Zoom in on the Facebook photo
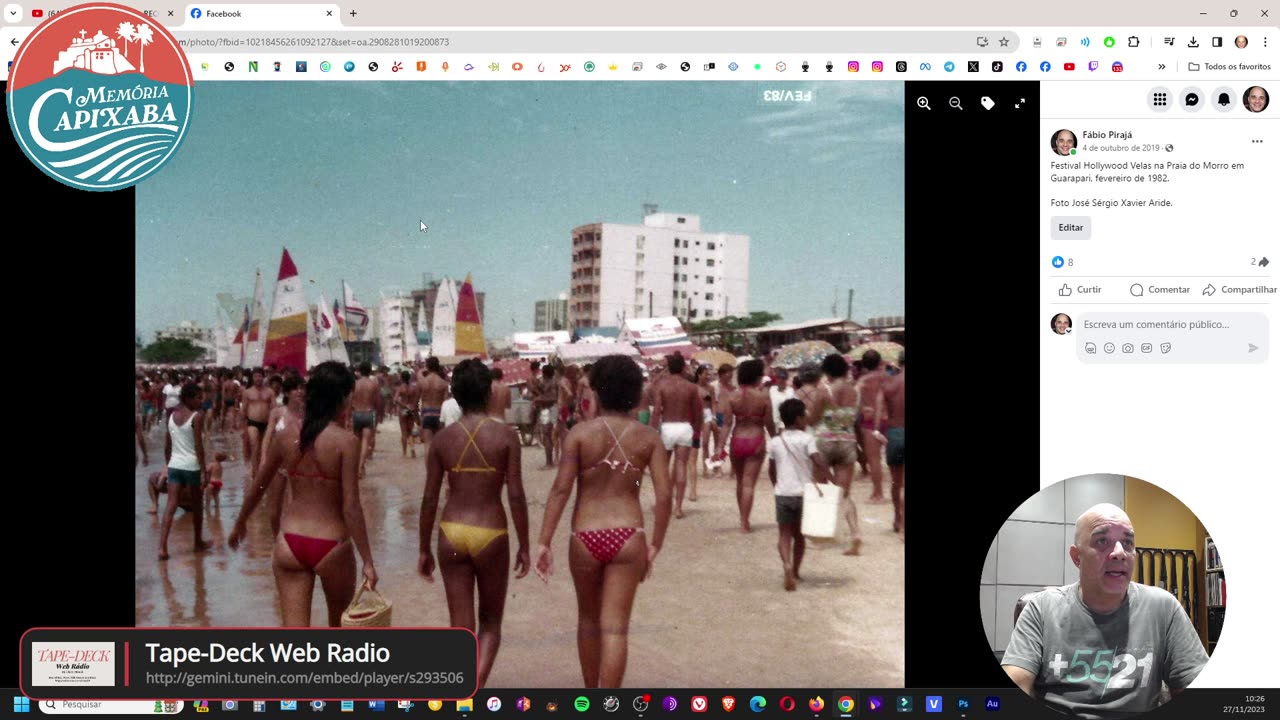1280x720 pixels. (x=924, y=103)
